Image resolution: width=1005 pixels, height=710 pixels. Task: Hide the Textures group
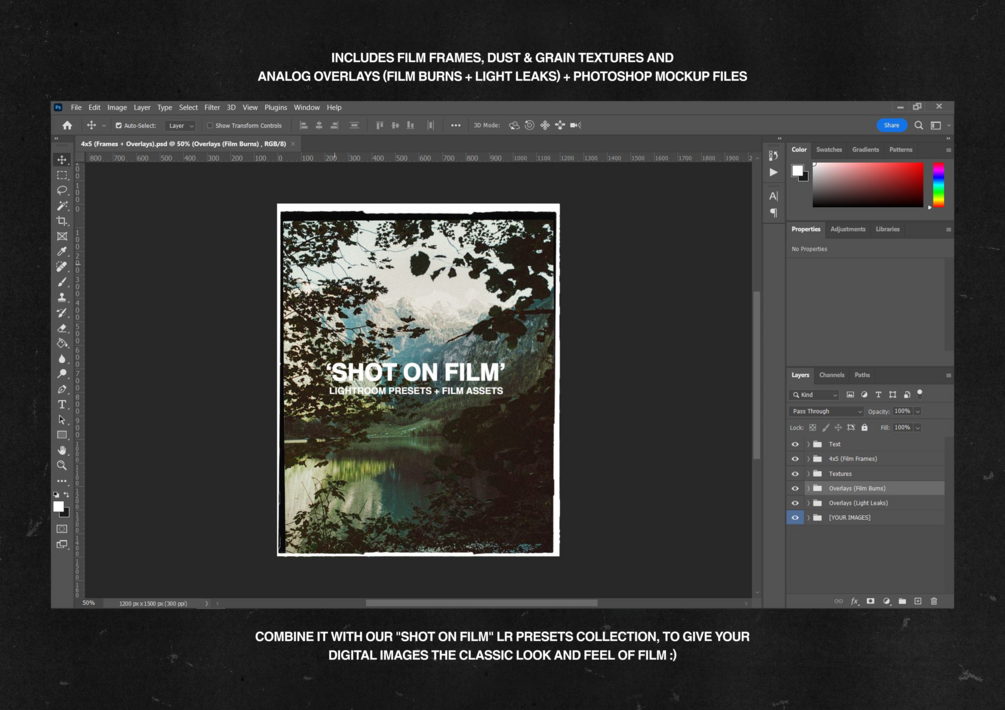795,474
